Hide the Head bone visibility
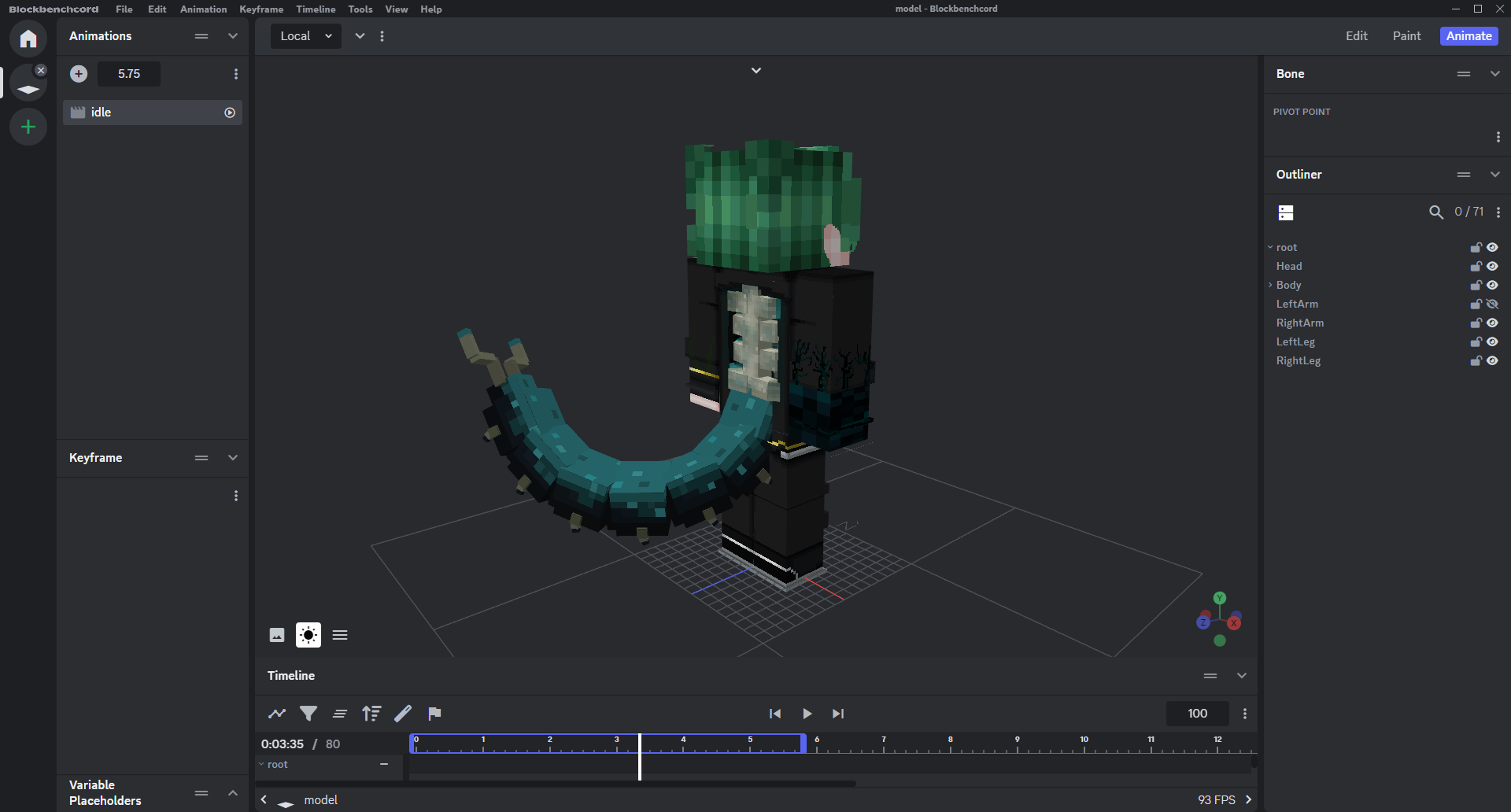The width and height of the screenshot is (1511, 812). coord(1492,267)
